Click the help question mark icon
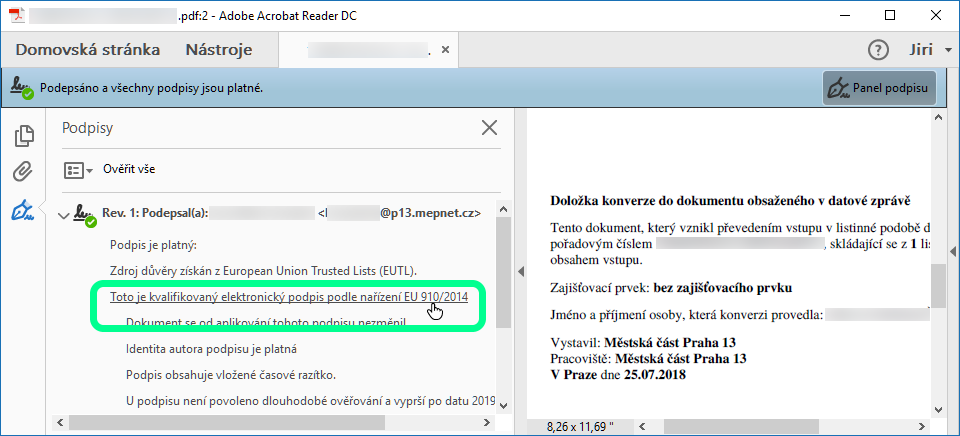This screenshot has height=436, width=960. pyautogui.click(x=879, y=50)
